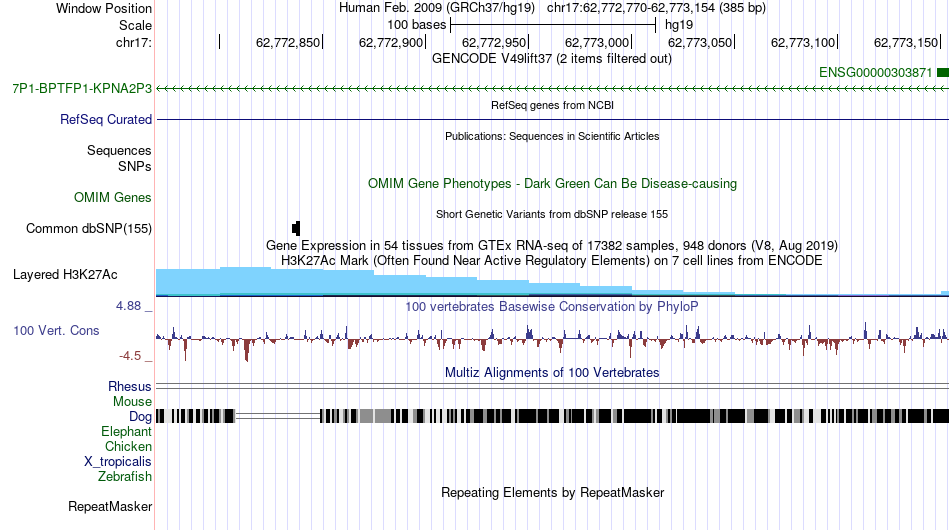Click the Common dbSNP(155) label

pyautogui.click(x=89, y=228)
